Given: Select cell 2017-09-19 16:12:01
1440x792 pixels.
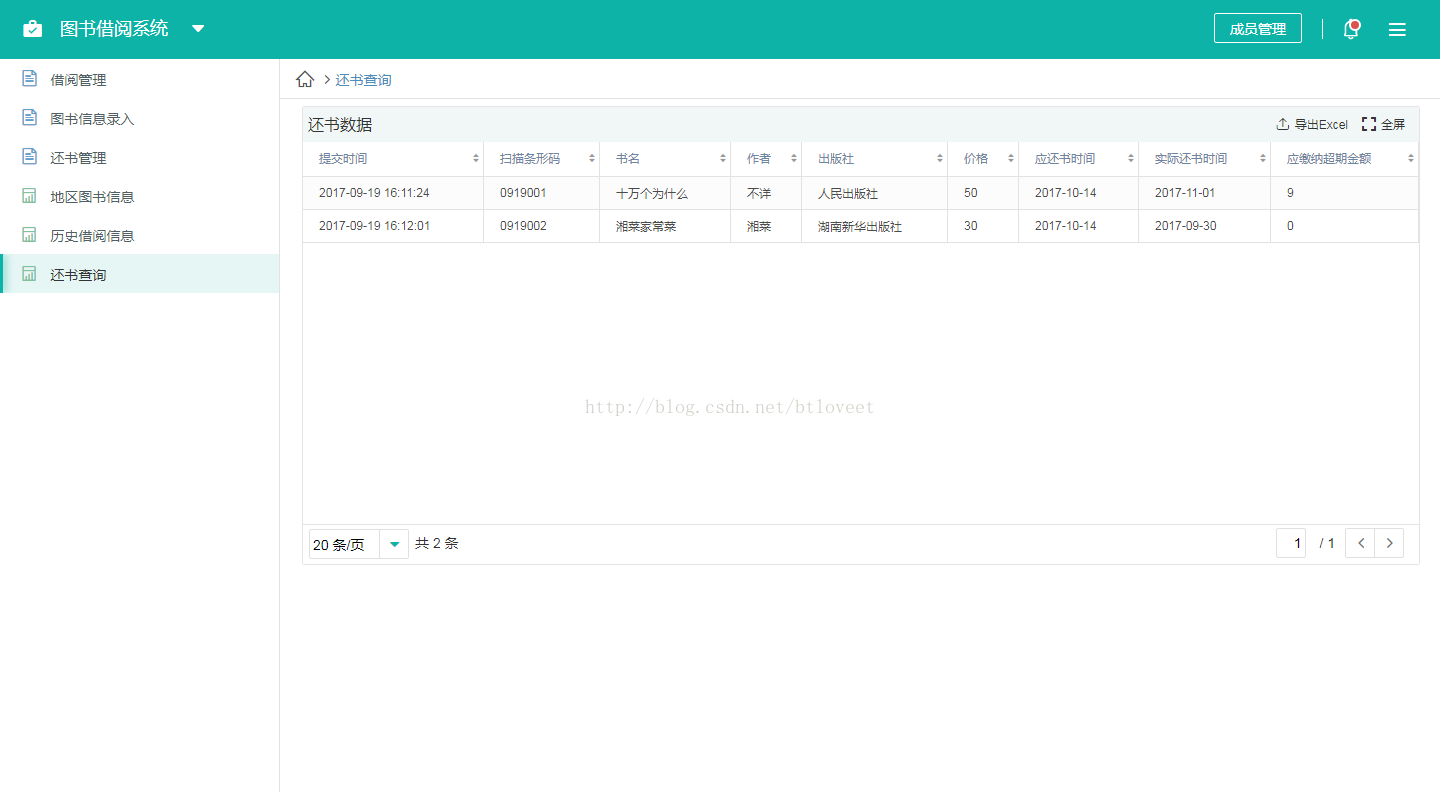Looking at the screenshot, I should [393, 226].
